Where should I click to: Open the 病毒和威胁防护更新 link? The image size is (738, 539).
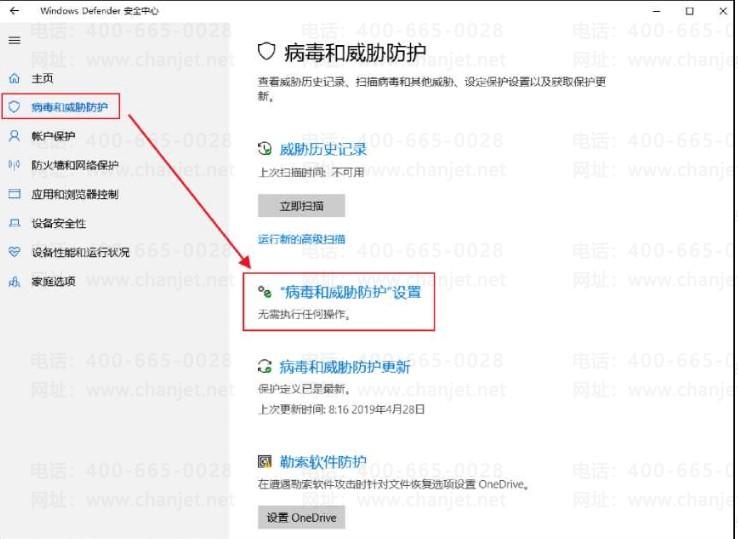click(x=345, y=367)
